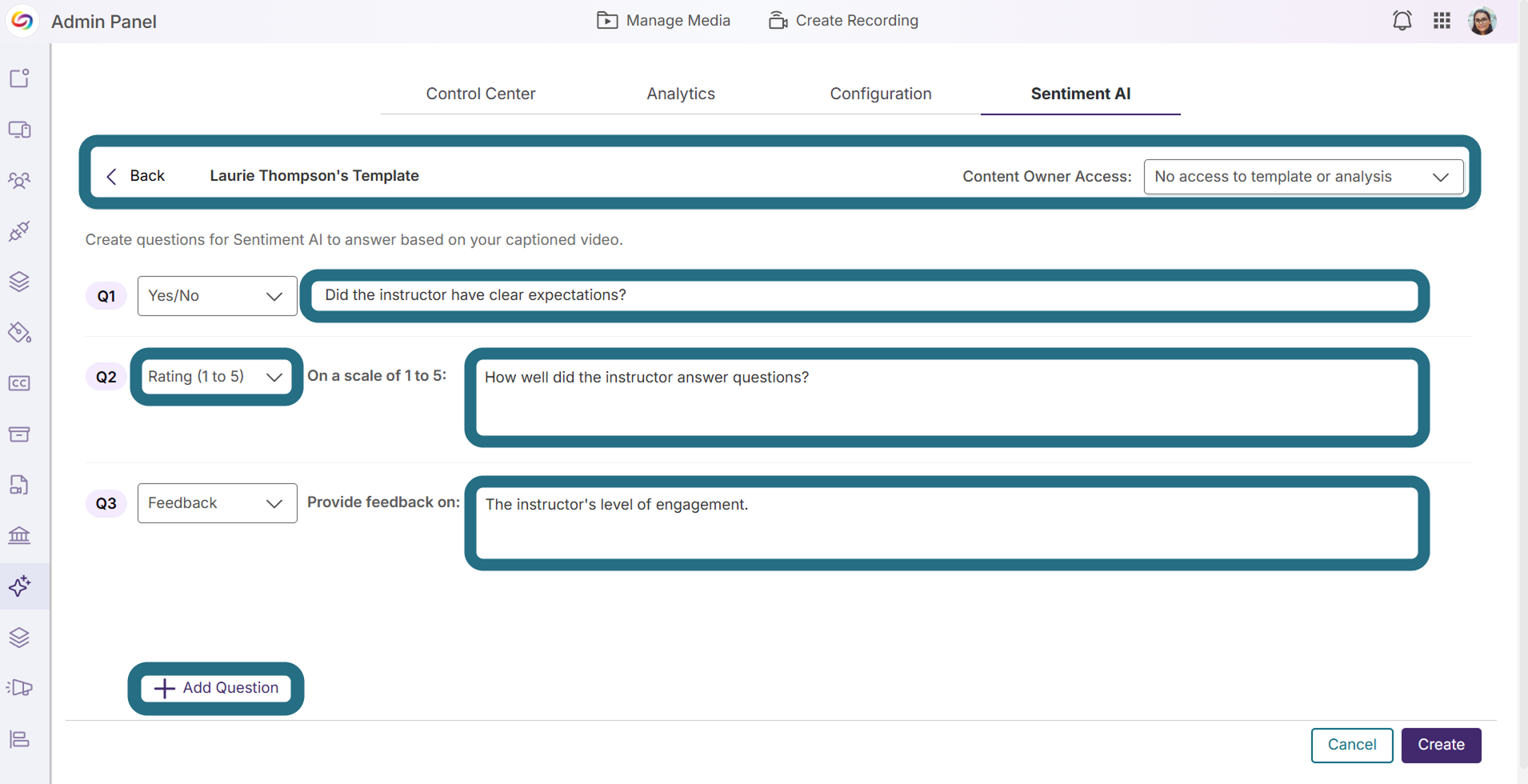
Task: Expand the Q1 dropdown chevron
Action: click(x=274, y=297)
